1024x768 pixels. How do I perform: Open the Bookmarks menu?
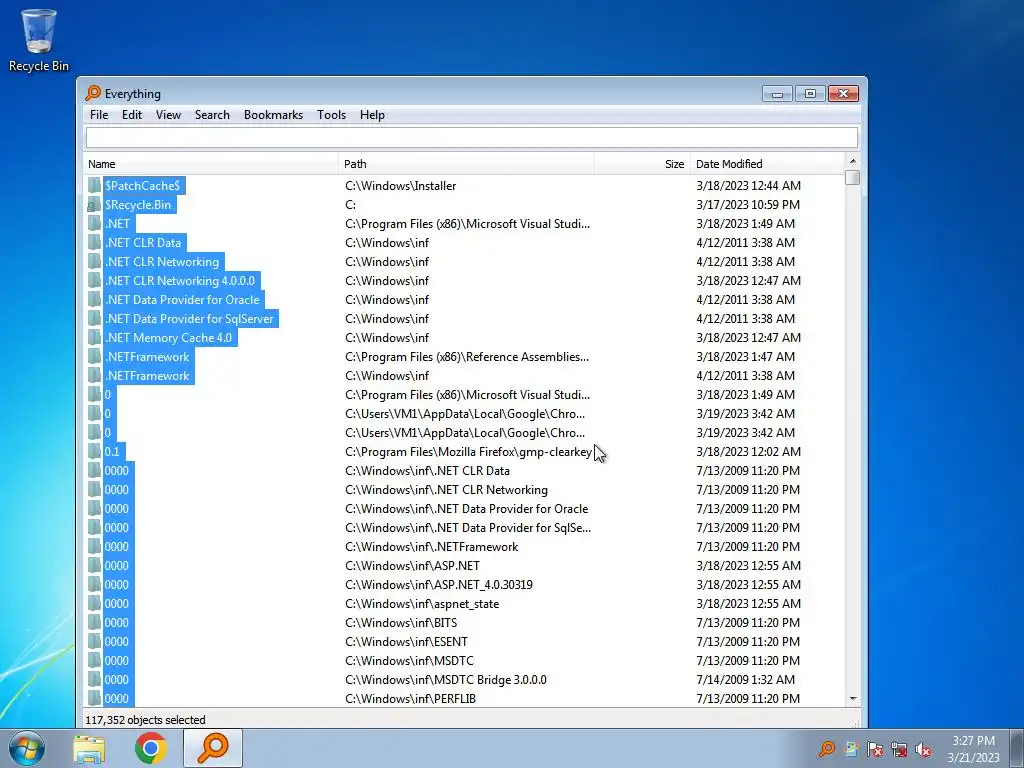[273, 115]
